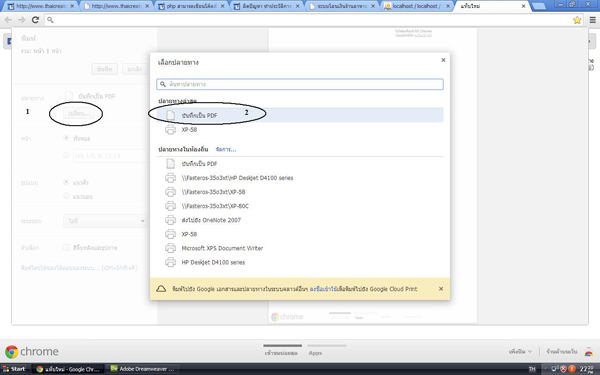Image resolution: width=600 pixels, height=375 pixels.
Task: Open the margins dropdown
Action: coord(105,221)
